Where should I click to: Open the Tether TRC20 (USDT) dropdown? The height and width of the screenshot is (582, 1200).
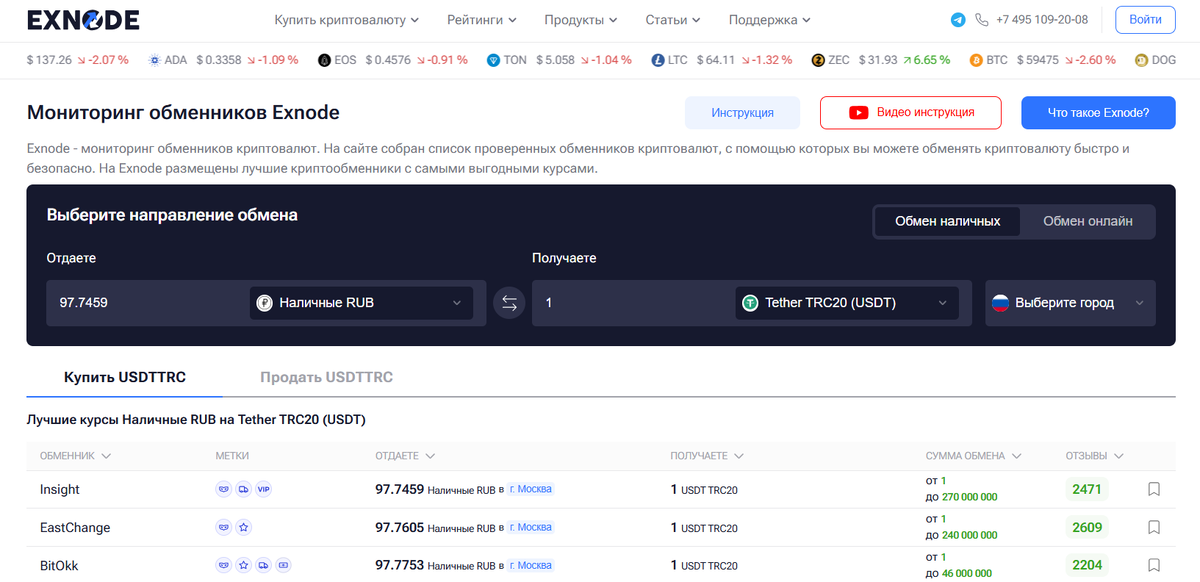point(846,302)
